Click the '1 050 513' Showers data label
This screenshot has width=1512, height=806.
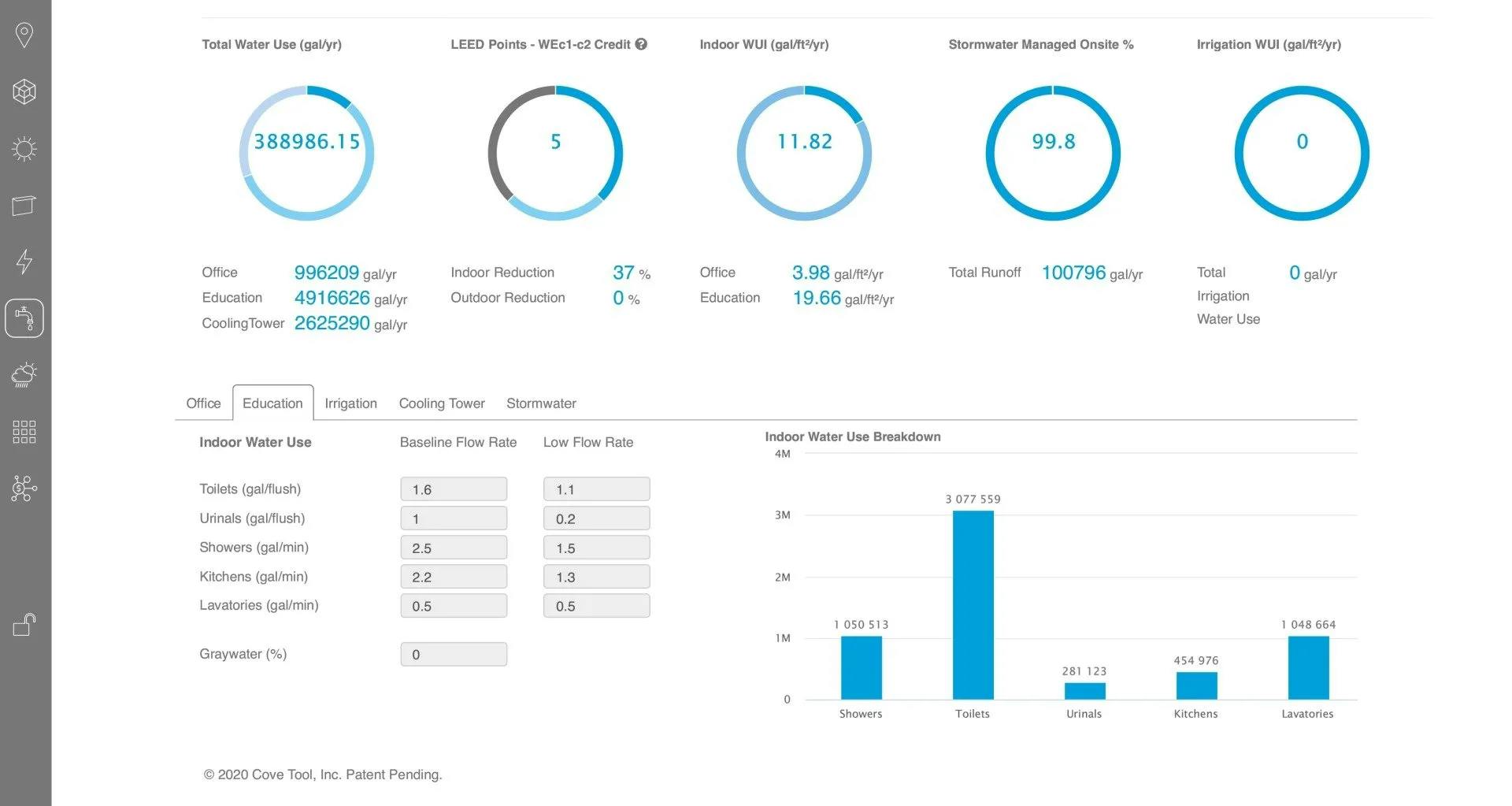pos(861,625)
